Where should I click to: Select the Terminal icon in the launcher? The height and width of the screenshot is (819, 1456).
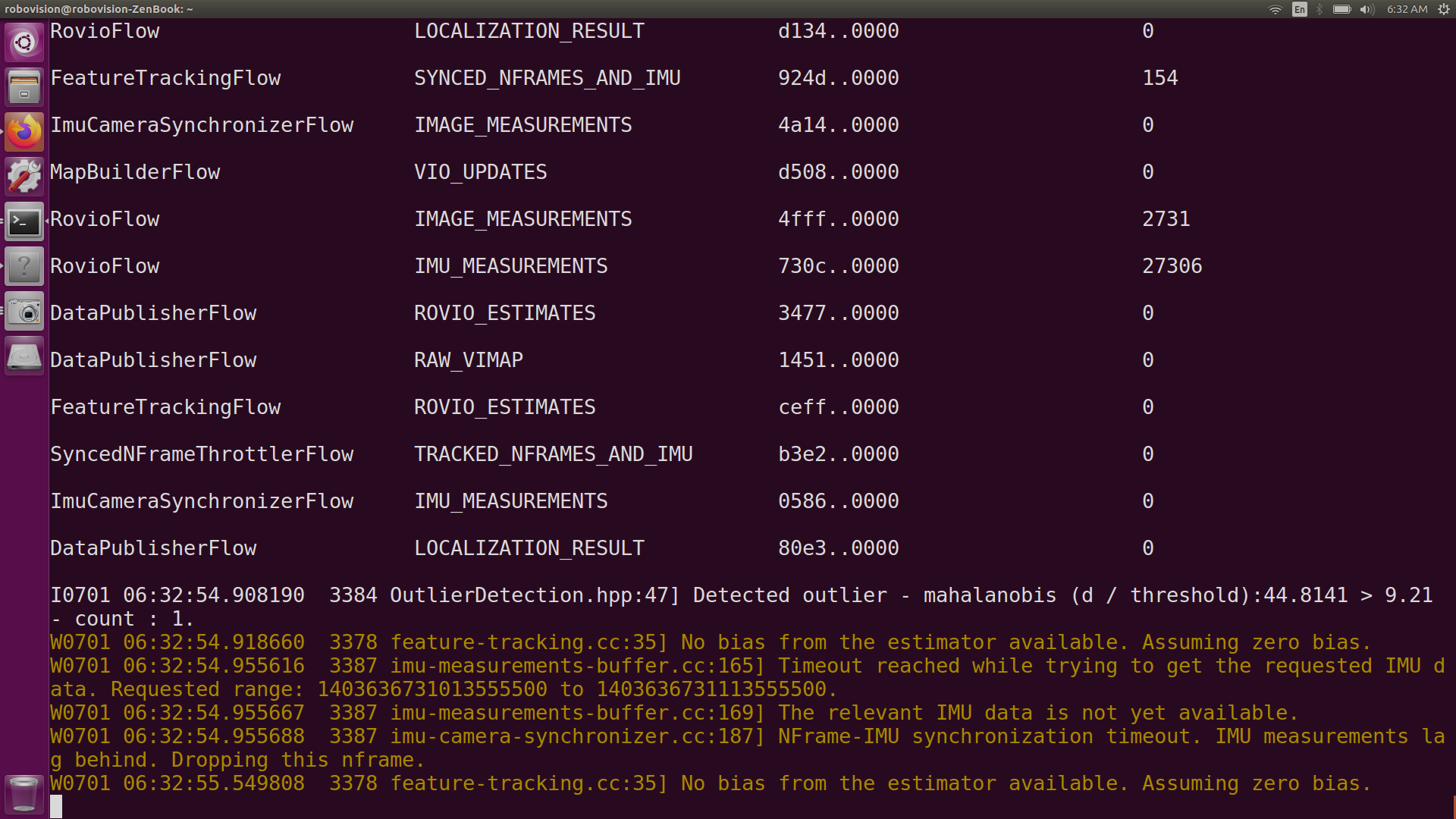[24, 221]
